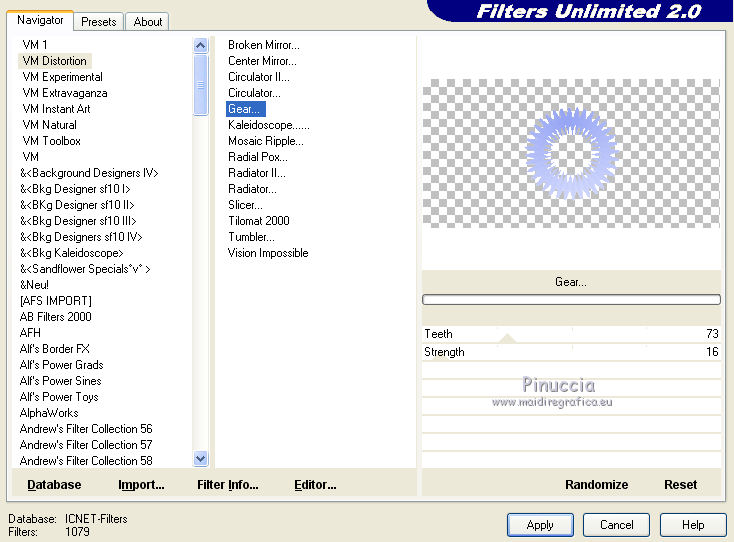Select &<BKg Designer sf10 II> category
Image resolution: width=734 pixels, height=542 pixels.
(77, 205)
